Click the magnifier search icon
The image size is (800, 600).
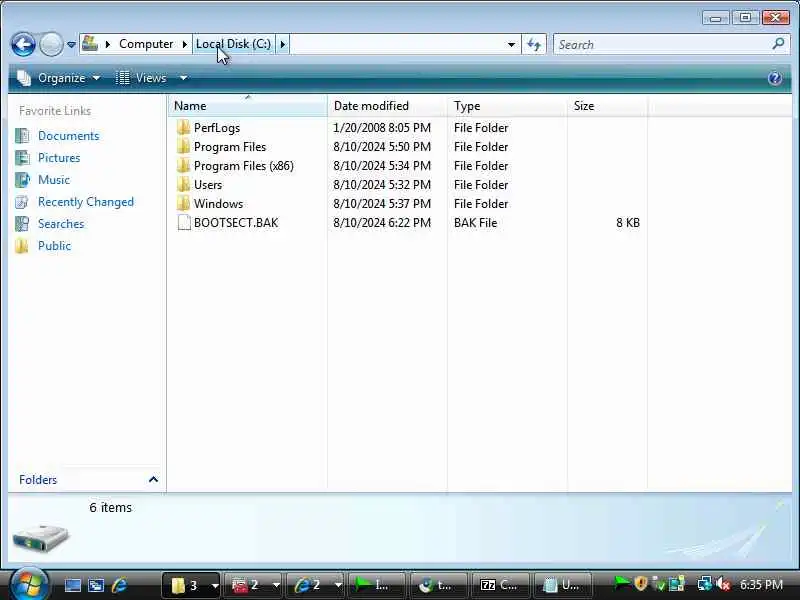click(778, 44)
